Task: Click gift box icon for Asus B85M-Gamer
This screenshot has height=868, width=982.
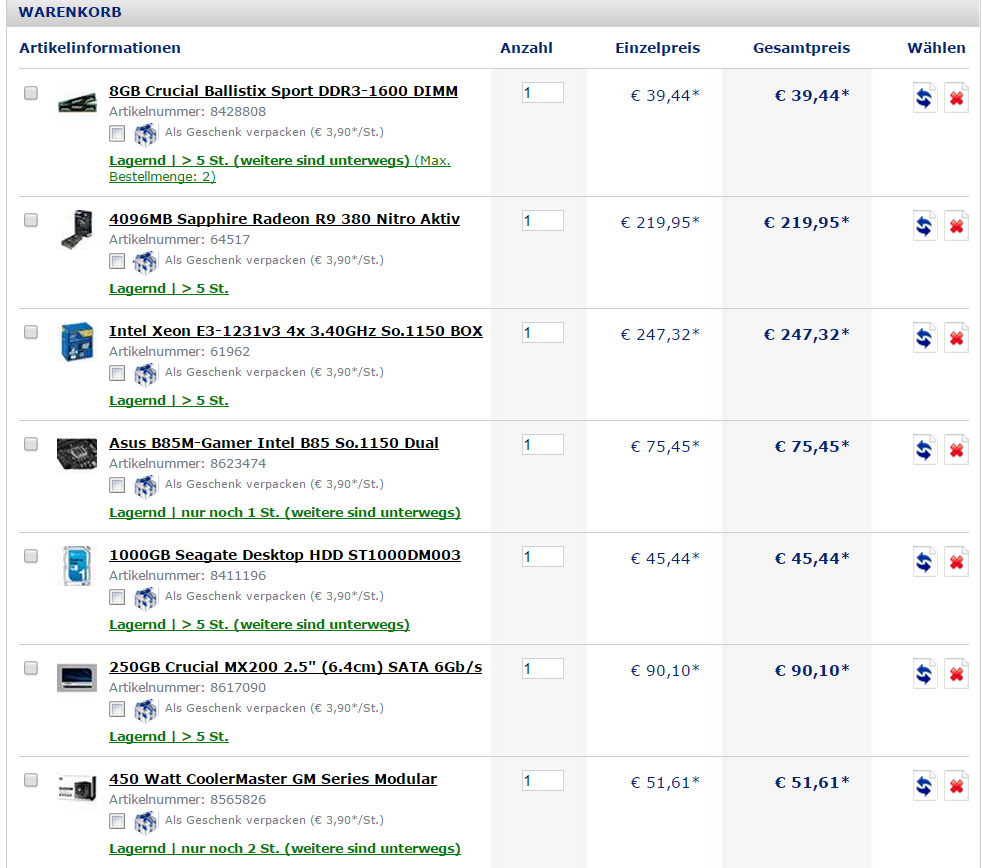Action: [x=145, y=486]
